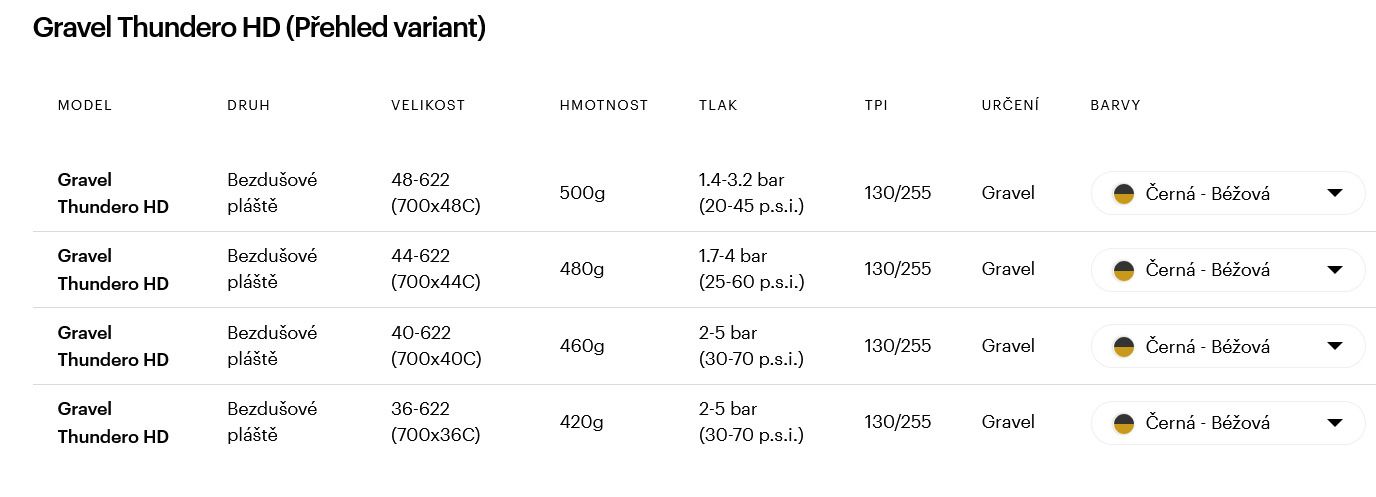Click the Gravel Thundero HD variants heading
This screenshot has height=497, width=1376.
pos(259,27)
